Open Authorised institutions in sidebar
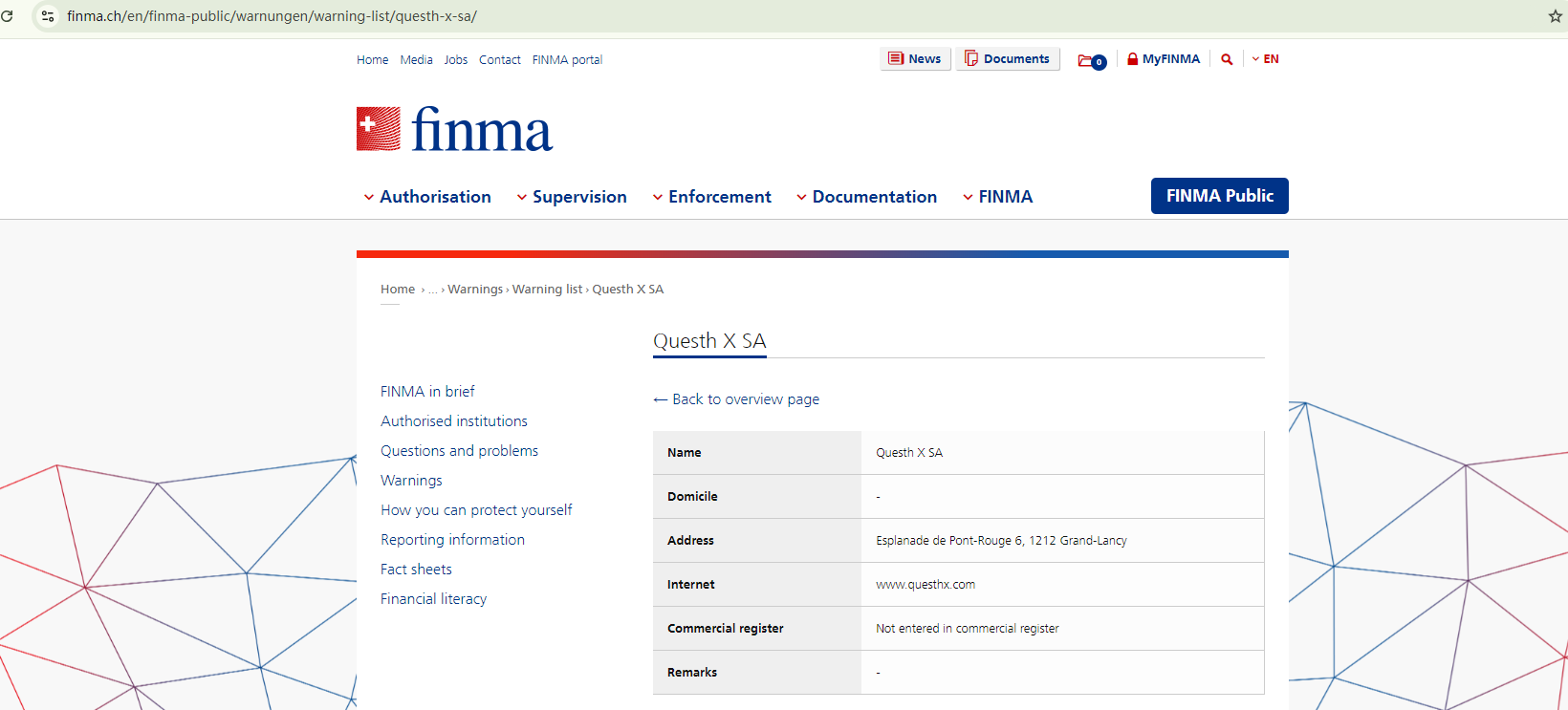 (x=454, y=421)
